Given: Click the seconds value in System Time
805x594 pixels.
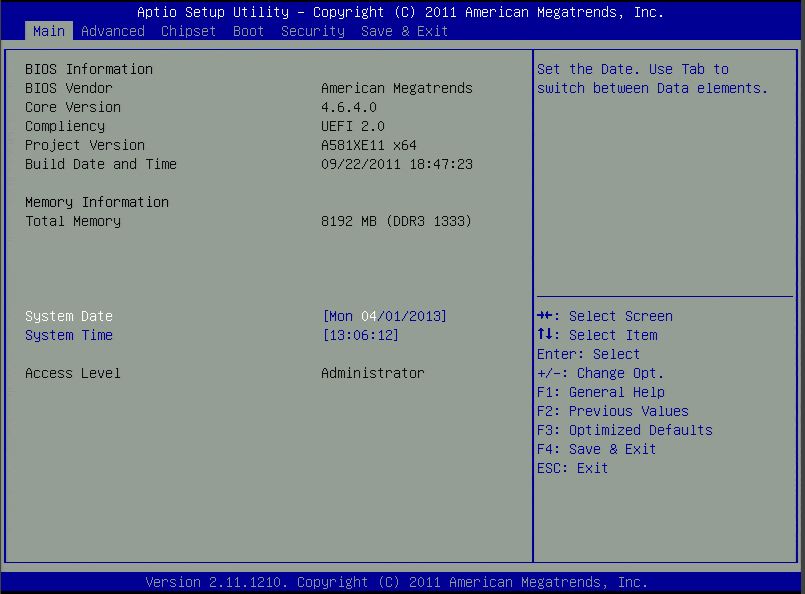Looking at the screenshot, I should tap(381, 335).
